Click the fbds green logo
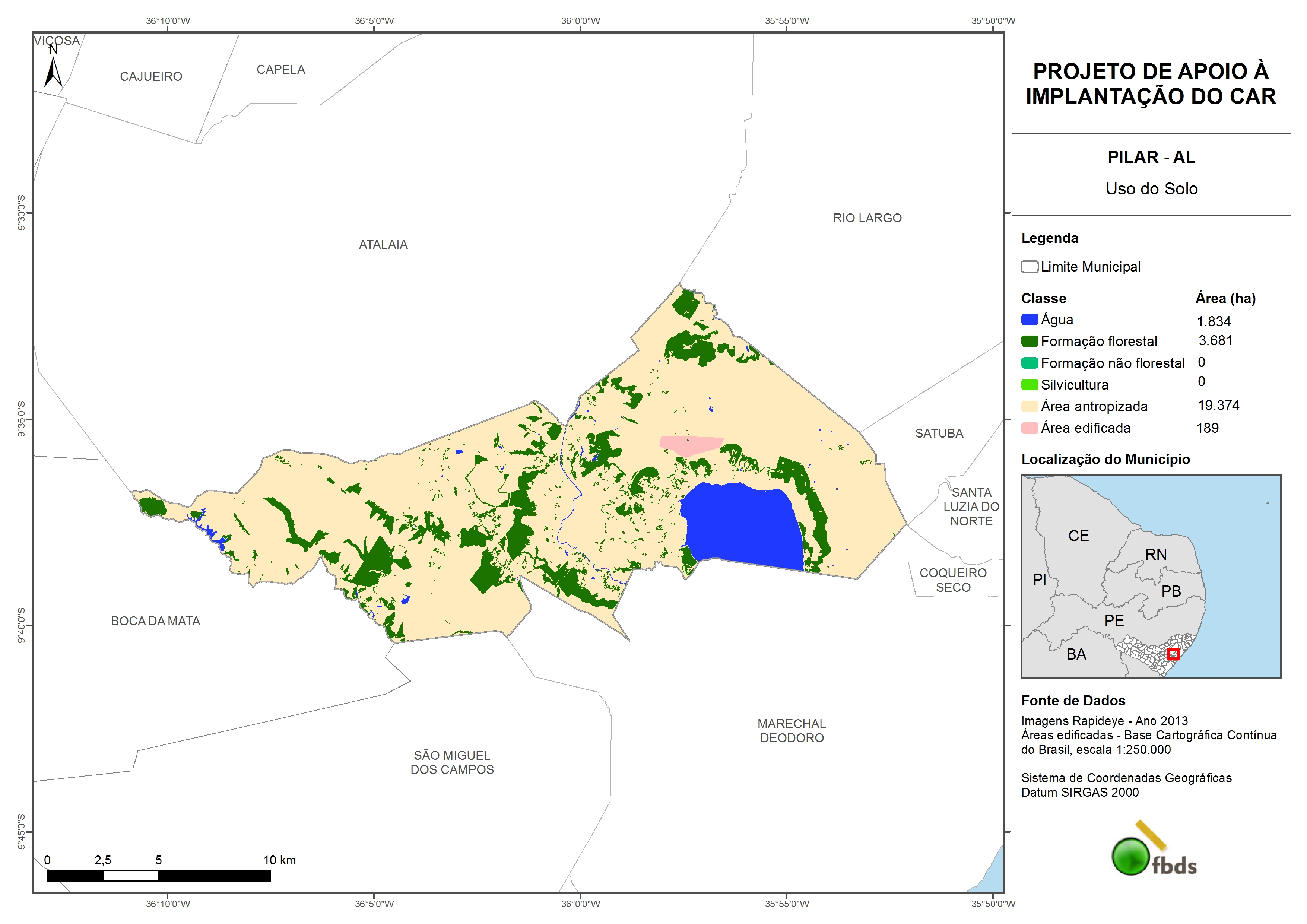The width and height of the screenshot is (1307, 924). [1132, 856]
